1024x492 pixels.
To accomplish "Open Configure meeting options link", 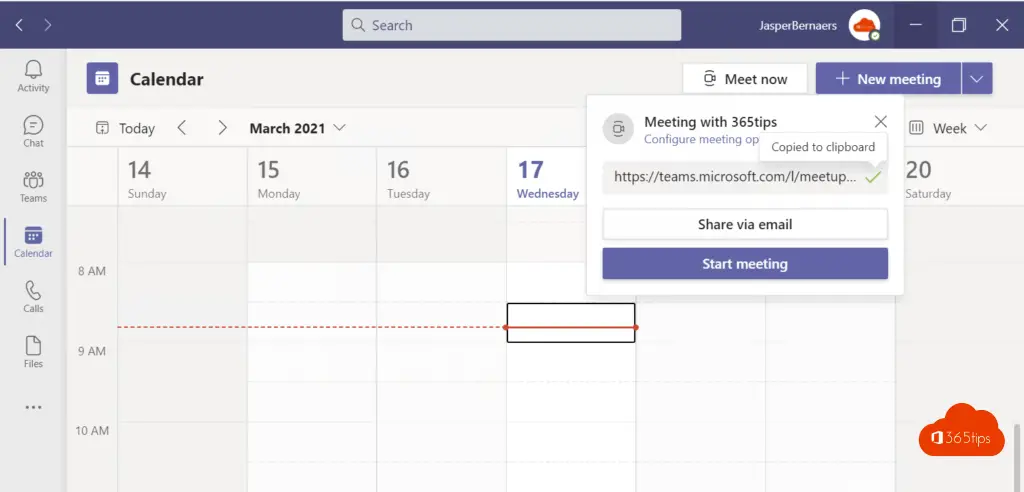I will [700, 140].
